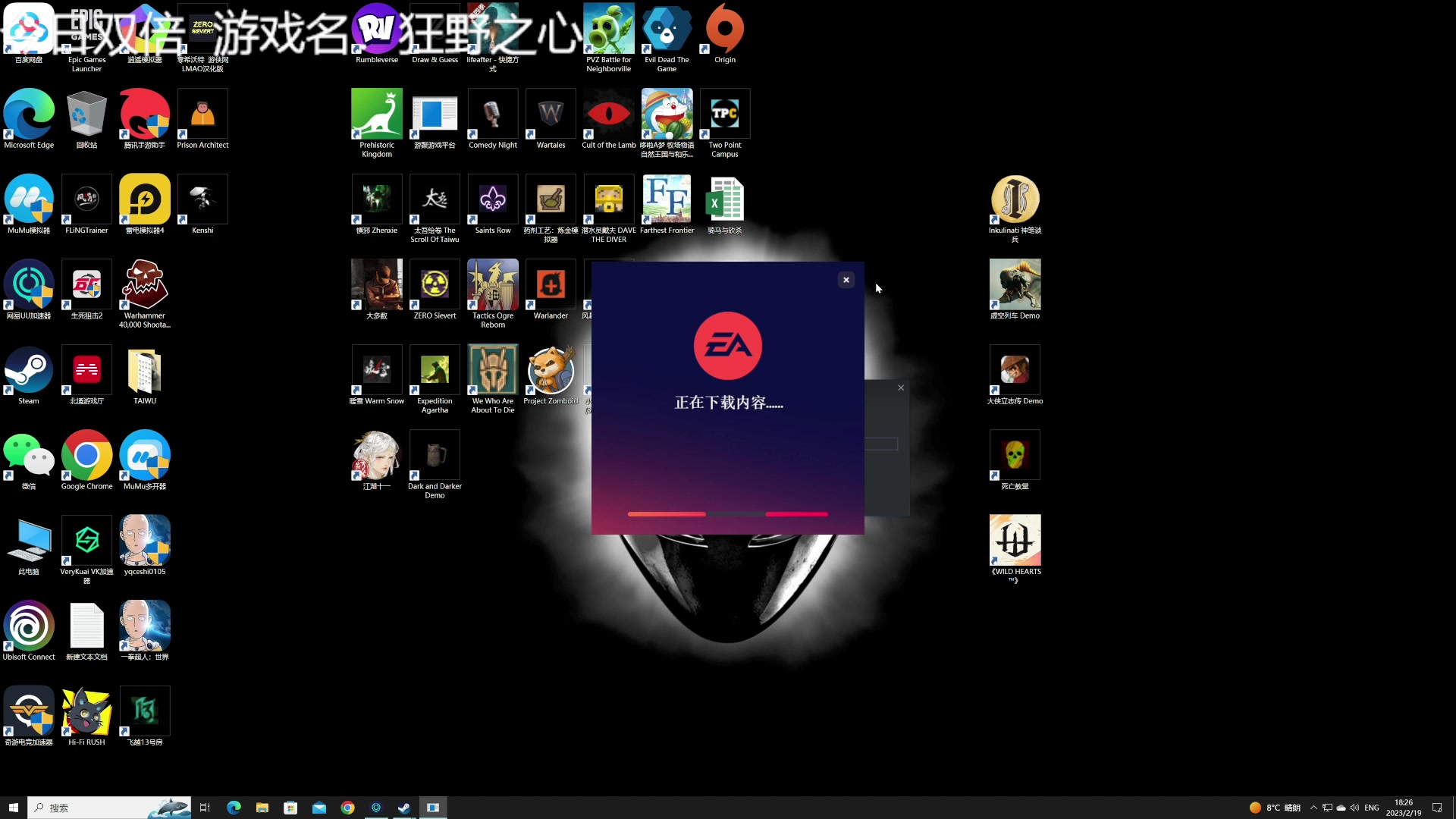1456x819 pixels.
Task: Close the EA downloading content dialog
Action: 846,280
